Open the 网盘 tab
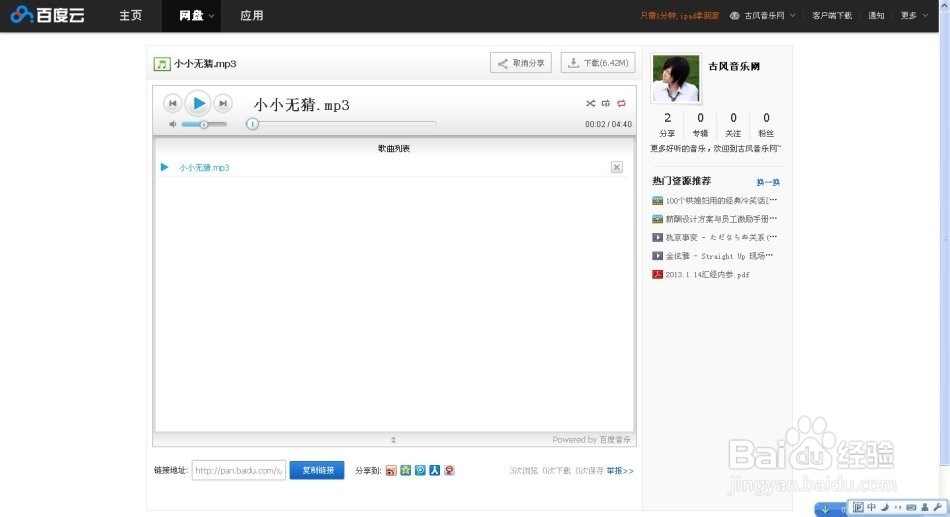 tap(191, 16)
